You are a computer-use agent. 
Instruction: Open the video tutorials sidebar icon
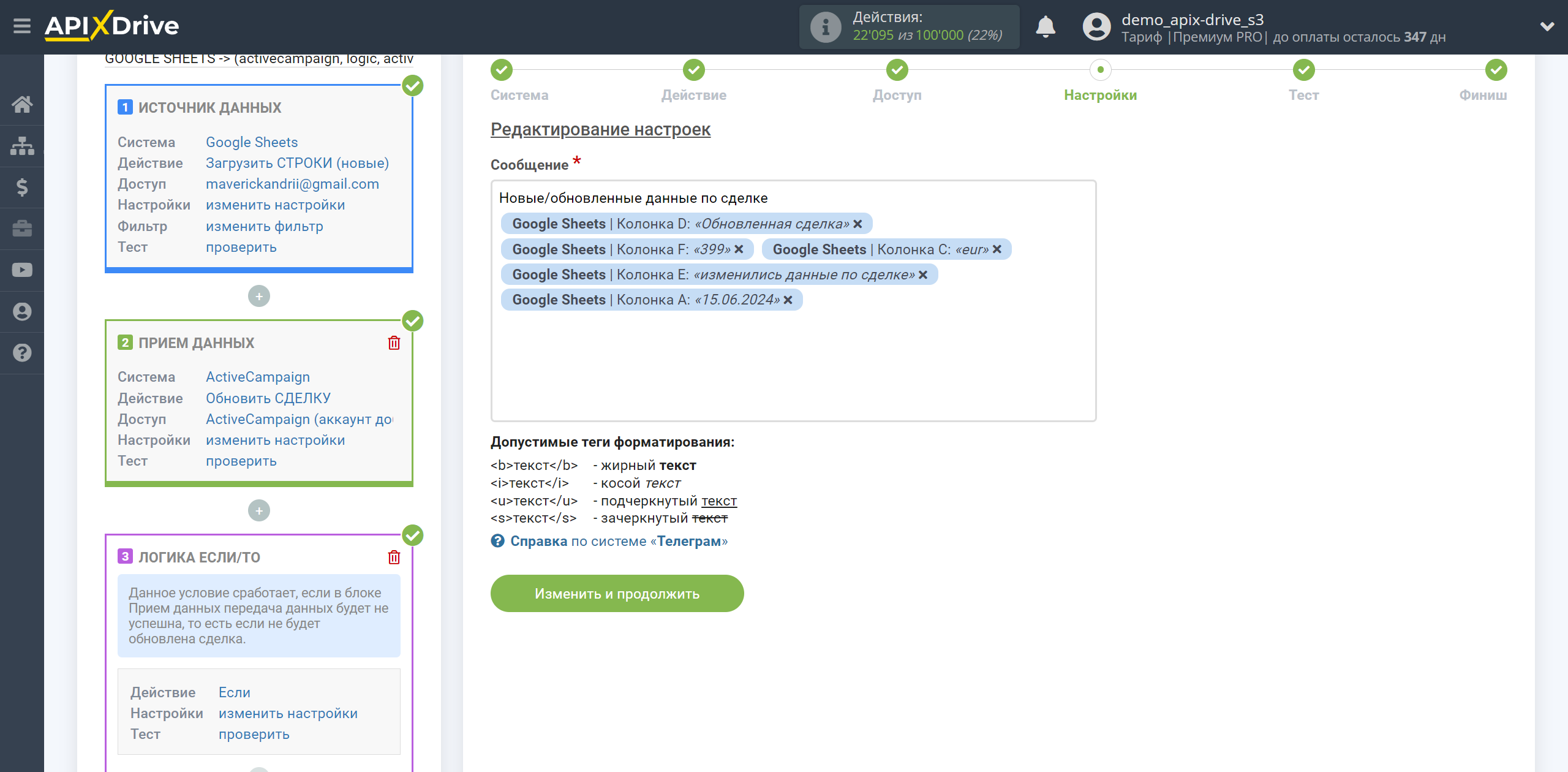22,270
